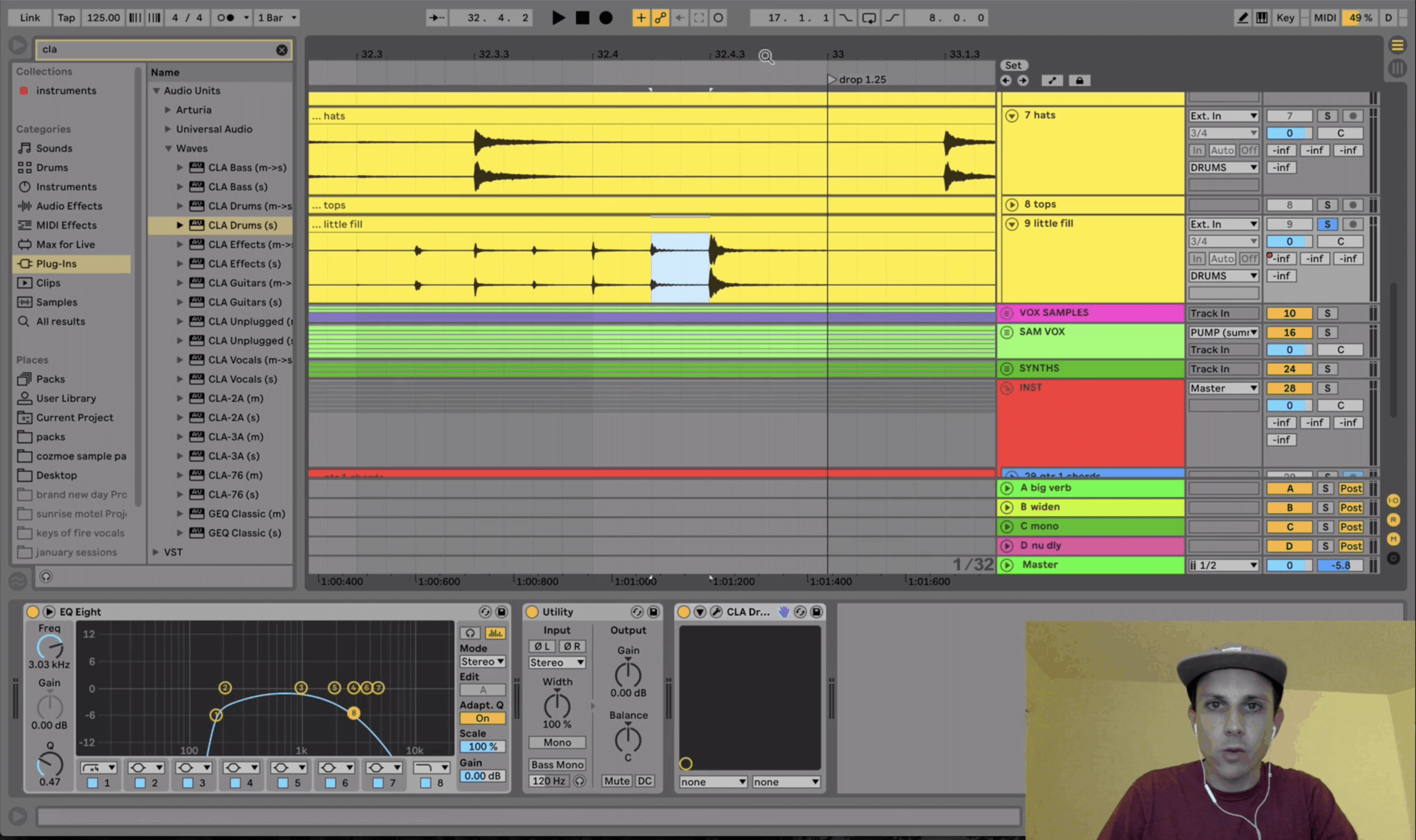Open EQ Eight Stereo mode dropdown
This screenshot has width=1416, height=840.
coord(482,662)
